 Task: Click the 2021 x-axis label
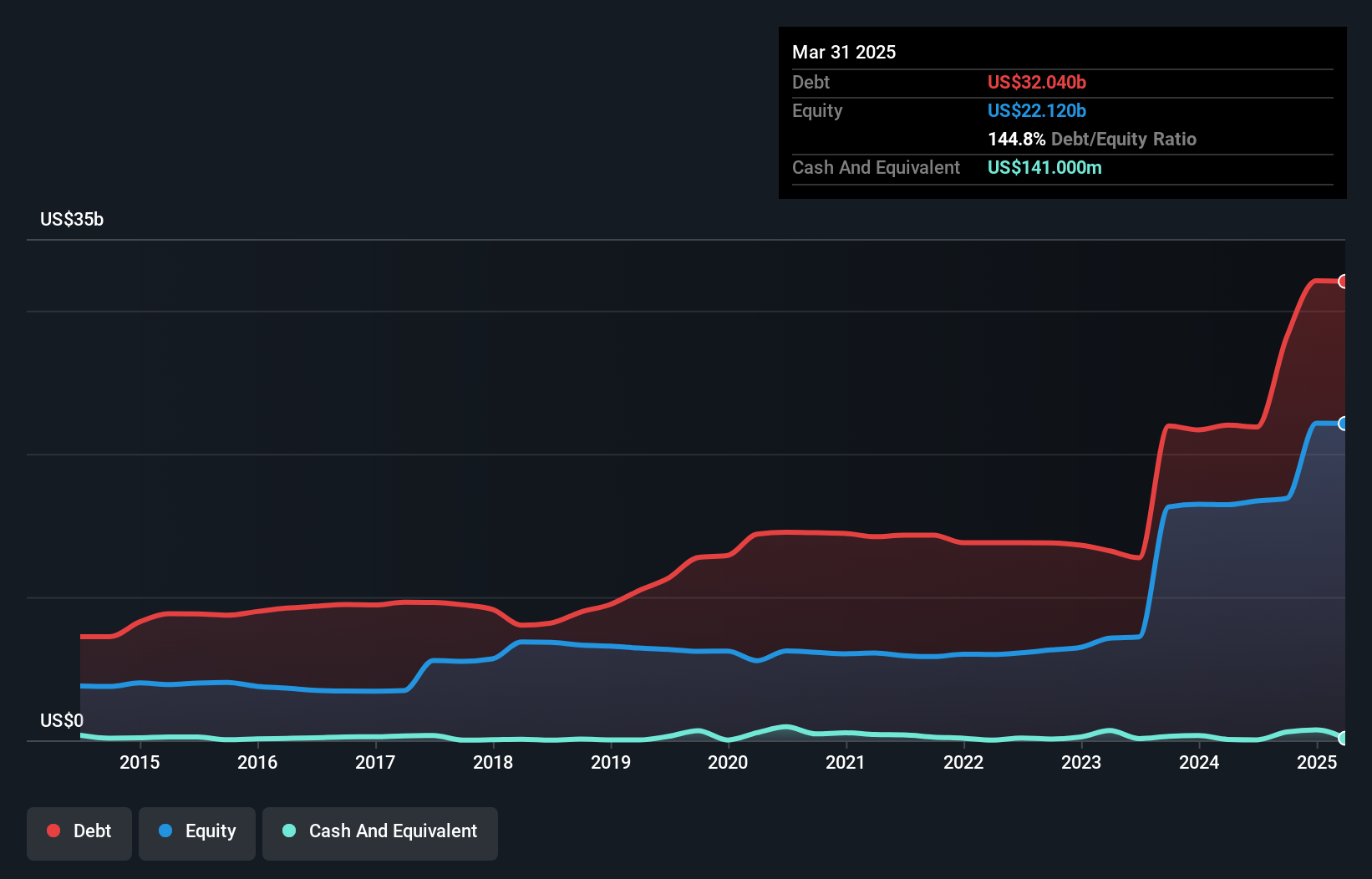(x=846, y=762)
